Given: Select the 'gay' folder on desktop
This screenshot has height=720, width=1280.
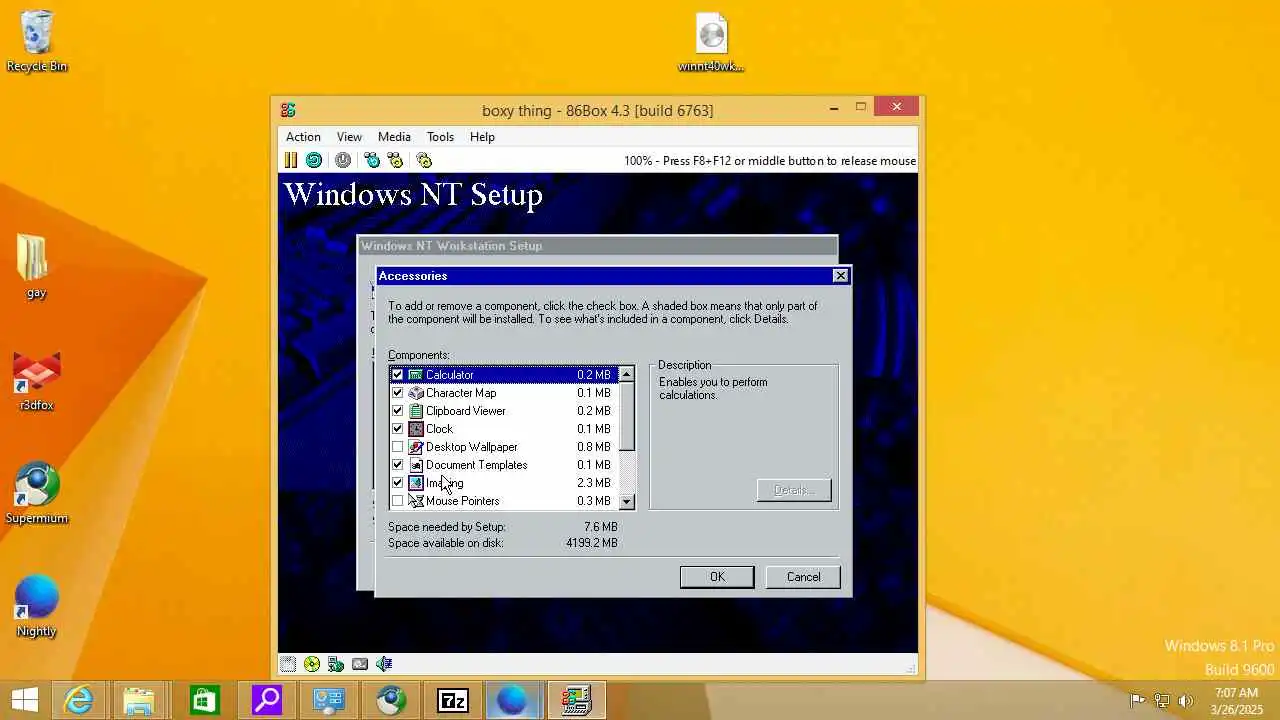Looking at the screenshot, I should point(36,267).
